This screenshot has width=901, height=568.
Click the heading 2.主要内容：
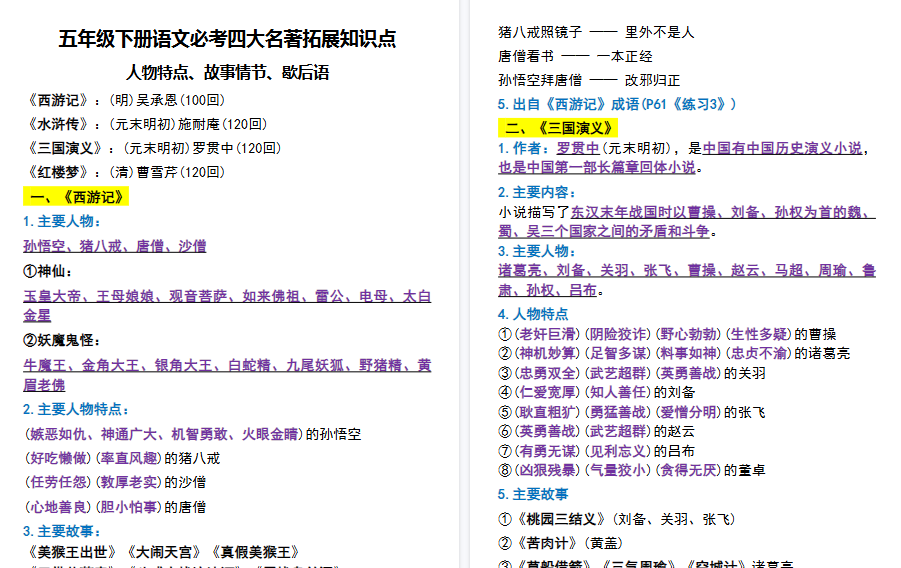537,193
